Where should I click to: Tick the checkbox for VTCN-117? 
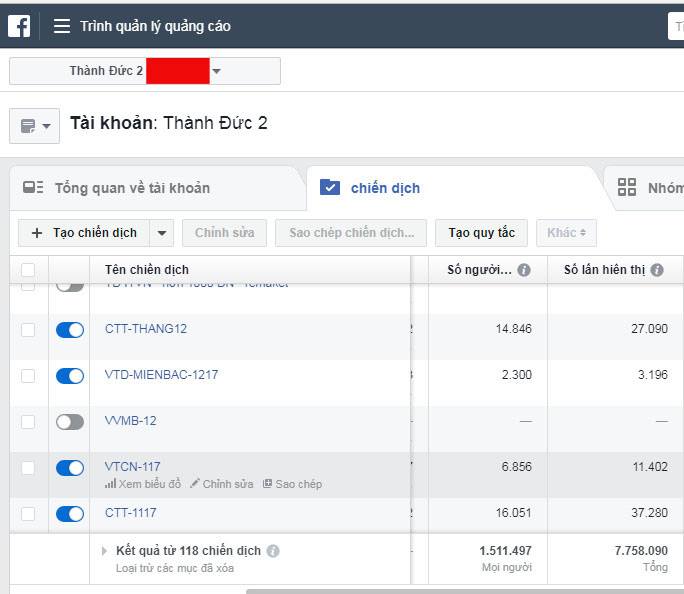coord(28,468)
